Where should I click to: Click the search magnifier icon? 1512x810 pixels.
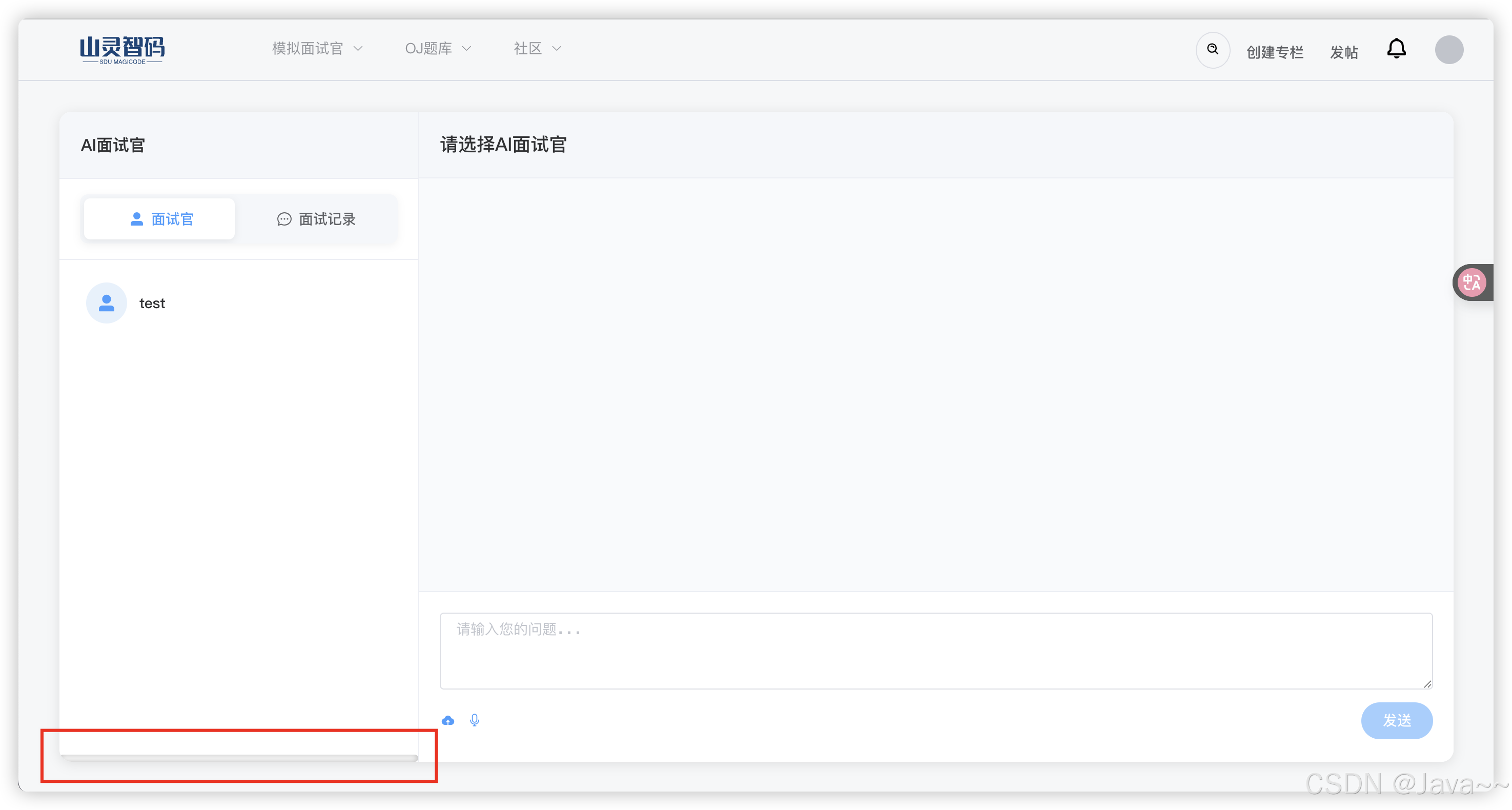coord(1213,49)
